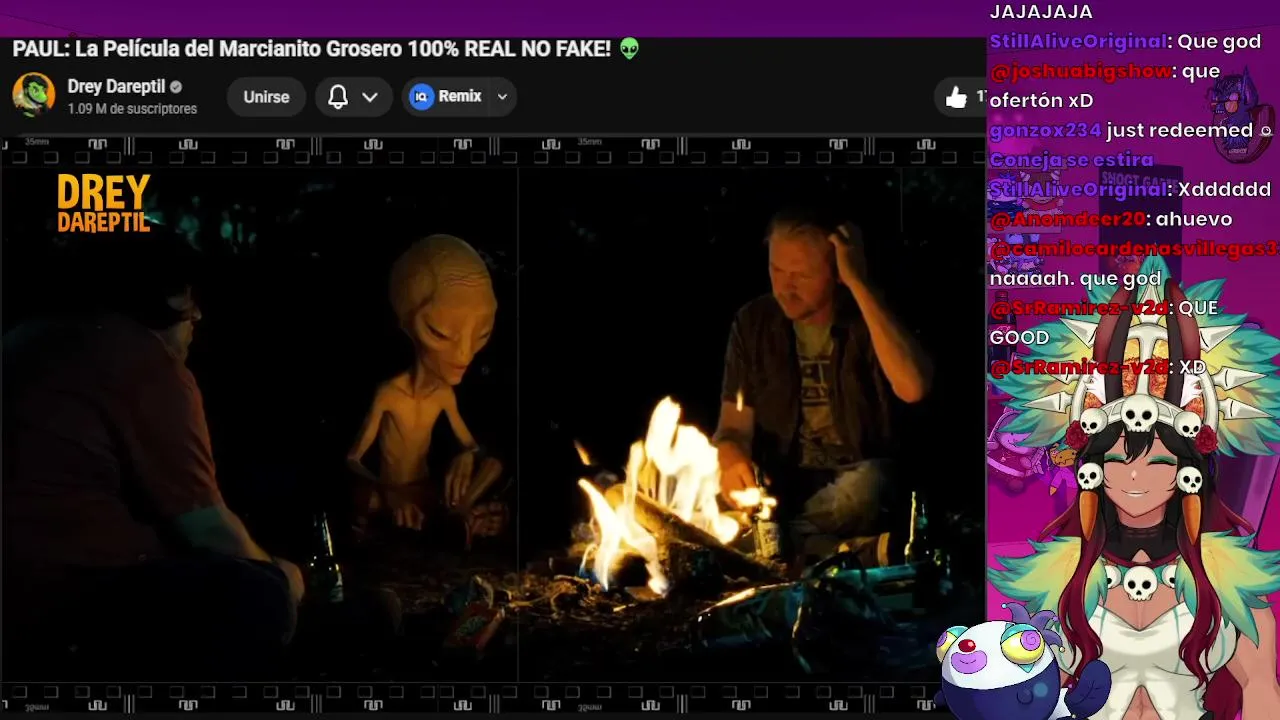Viewport: 1280px width, 720px height.
Task: Click the @Anomdeer20 'ahuevo' chat message
Action: [x=1110, y=219]
